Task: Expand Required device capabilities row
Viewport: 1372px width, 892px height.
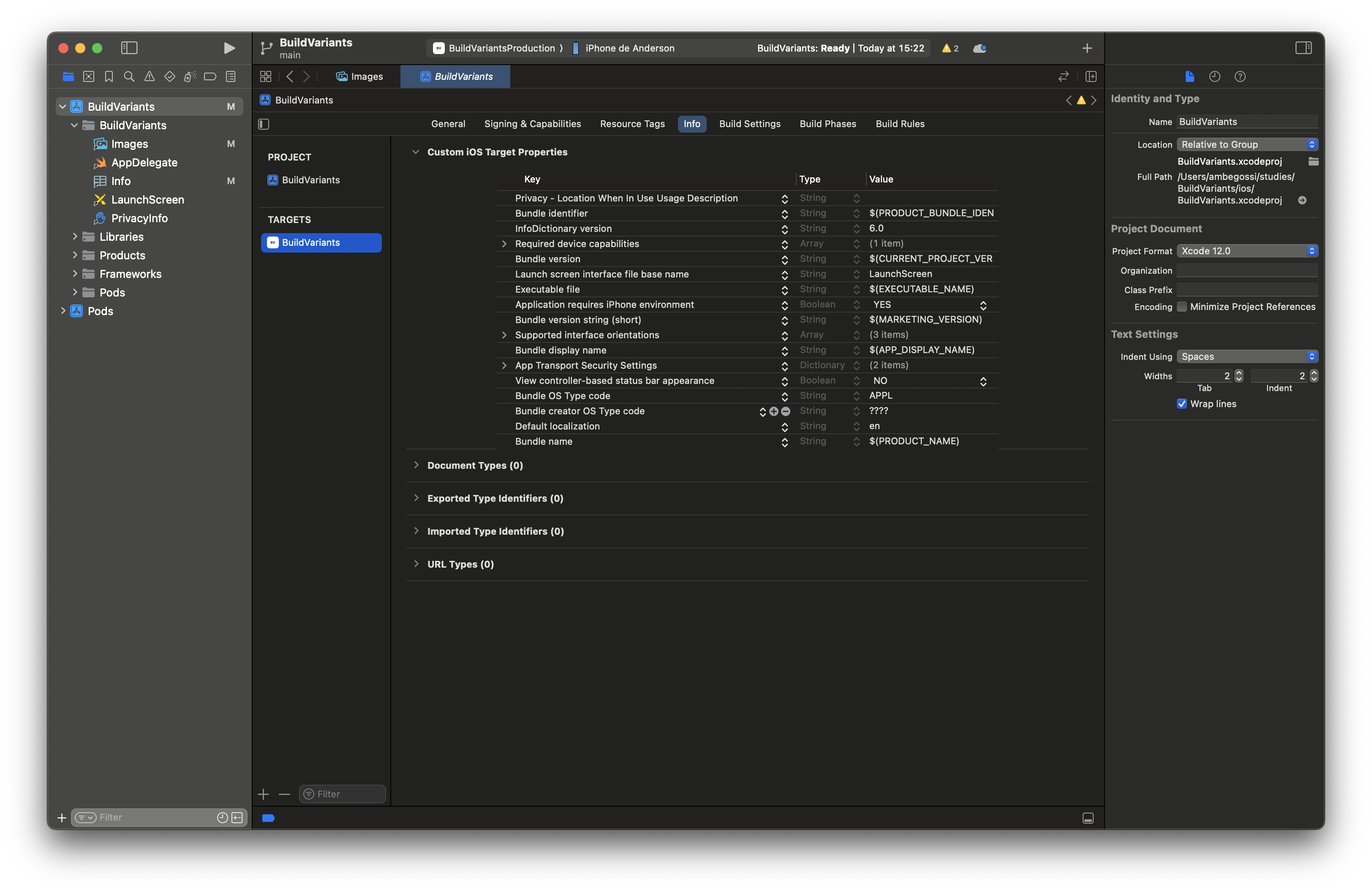Action: tap(504, 244)
